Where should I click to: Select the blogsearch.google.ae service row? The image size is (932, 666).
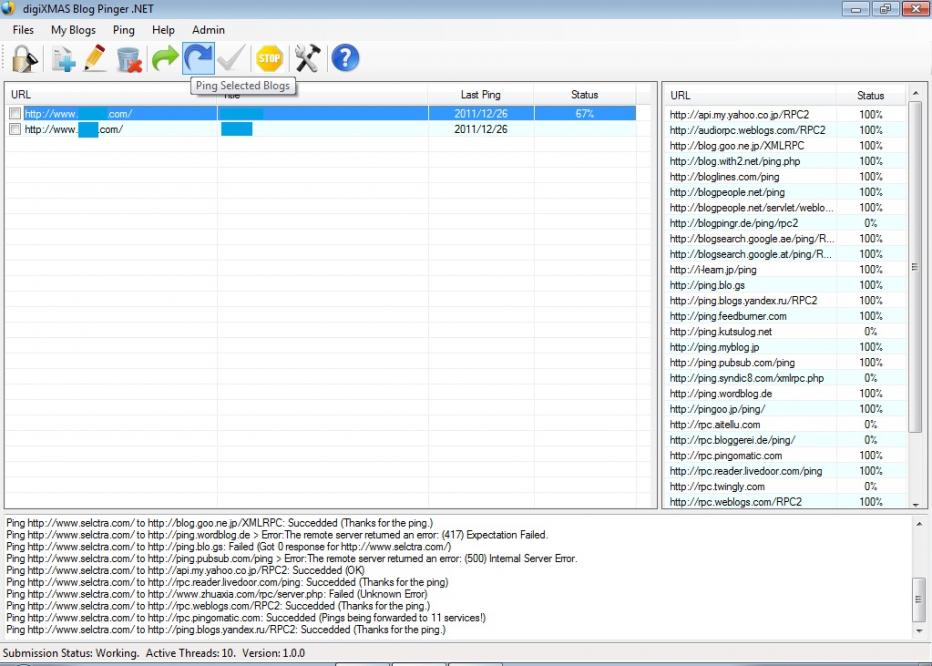click(x=785, y=238)
